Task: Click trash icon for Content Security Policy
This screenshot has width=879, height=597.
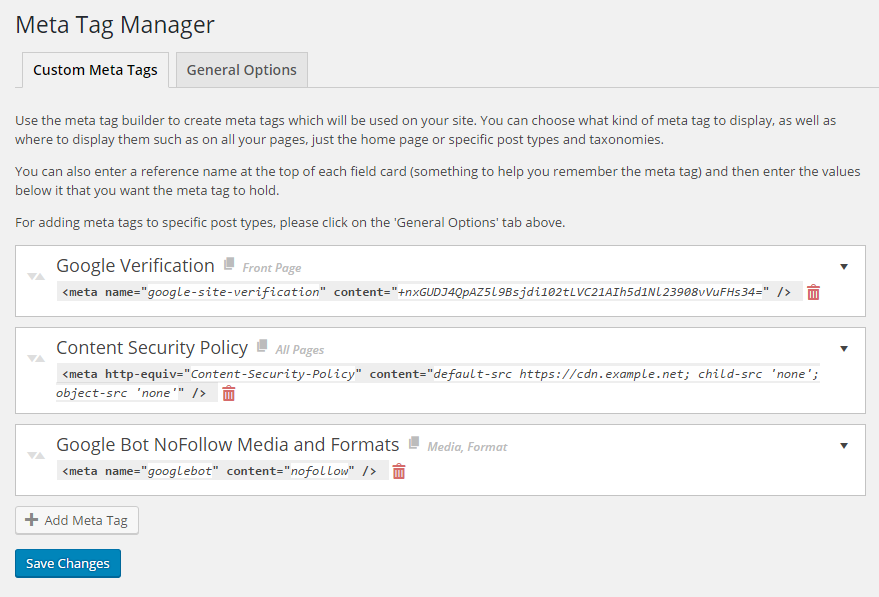Action: [229, 394]
